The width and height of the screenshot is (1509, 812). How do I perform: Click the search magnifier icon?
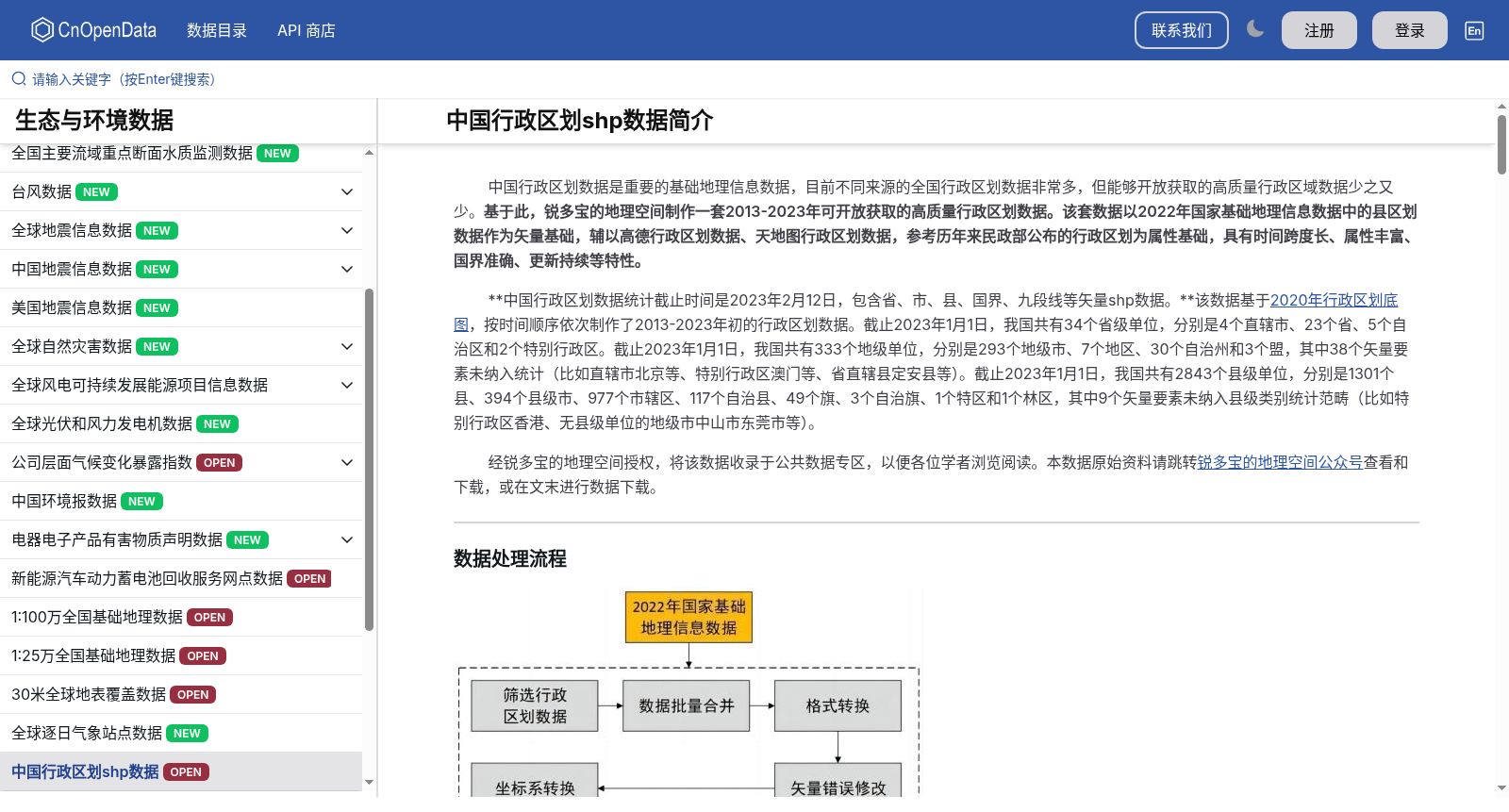click(19, 79)
